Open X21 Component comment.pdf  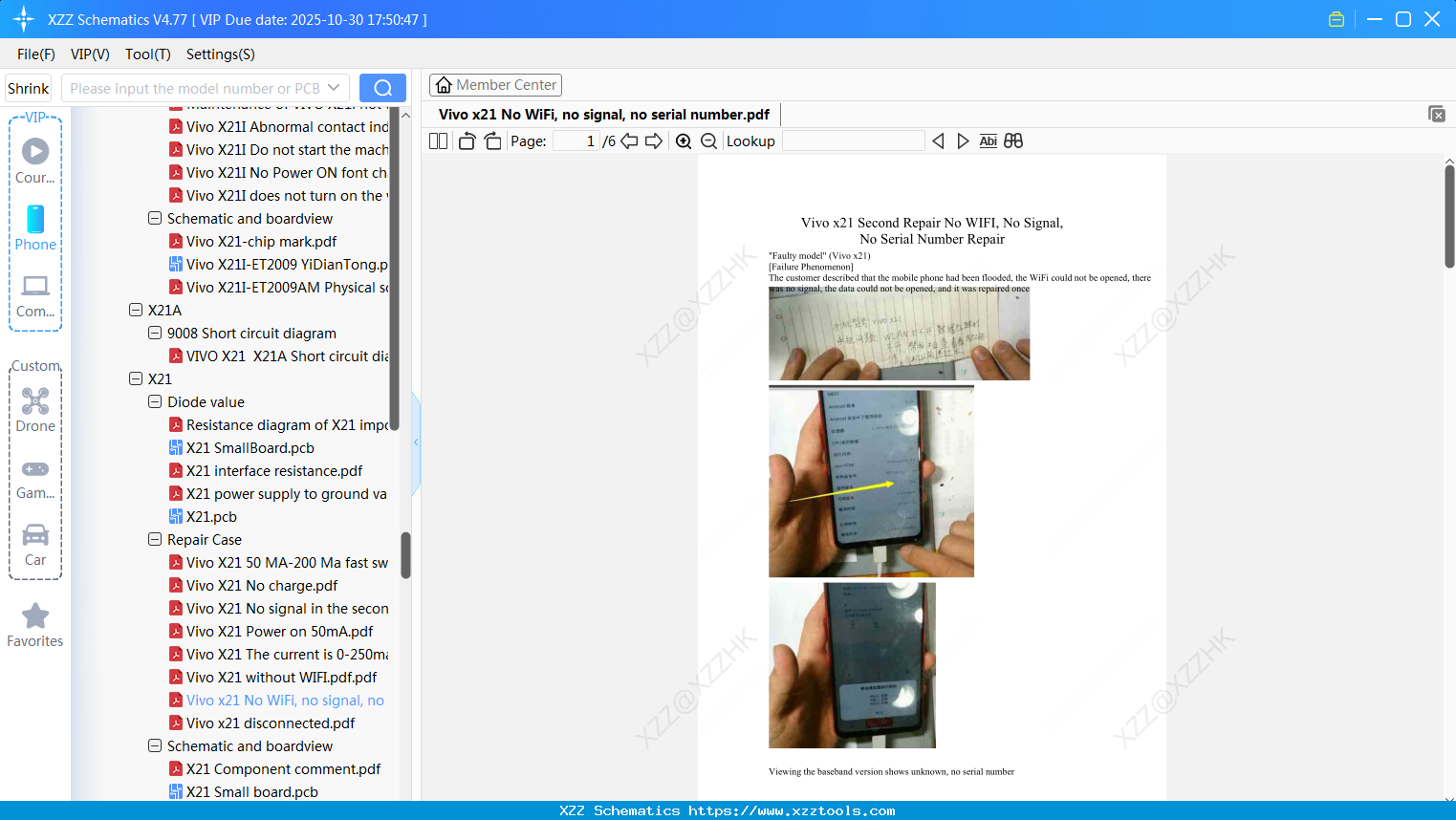point(283,769)
